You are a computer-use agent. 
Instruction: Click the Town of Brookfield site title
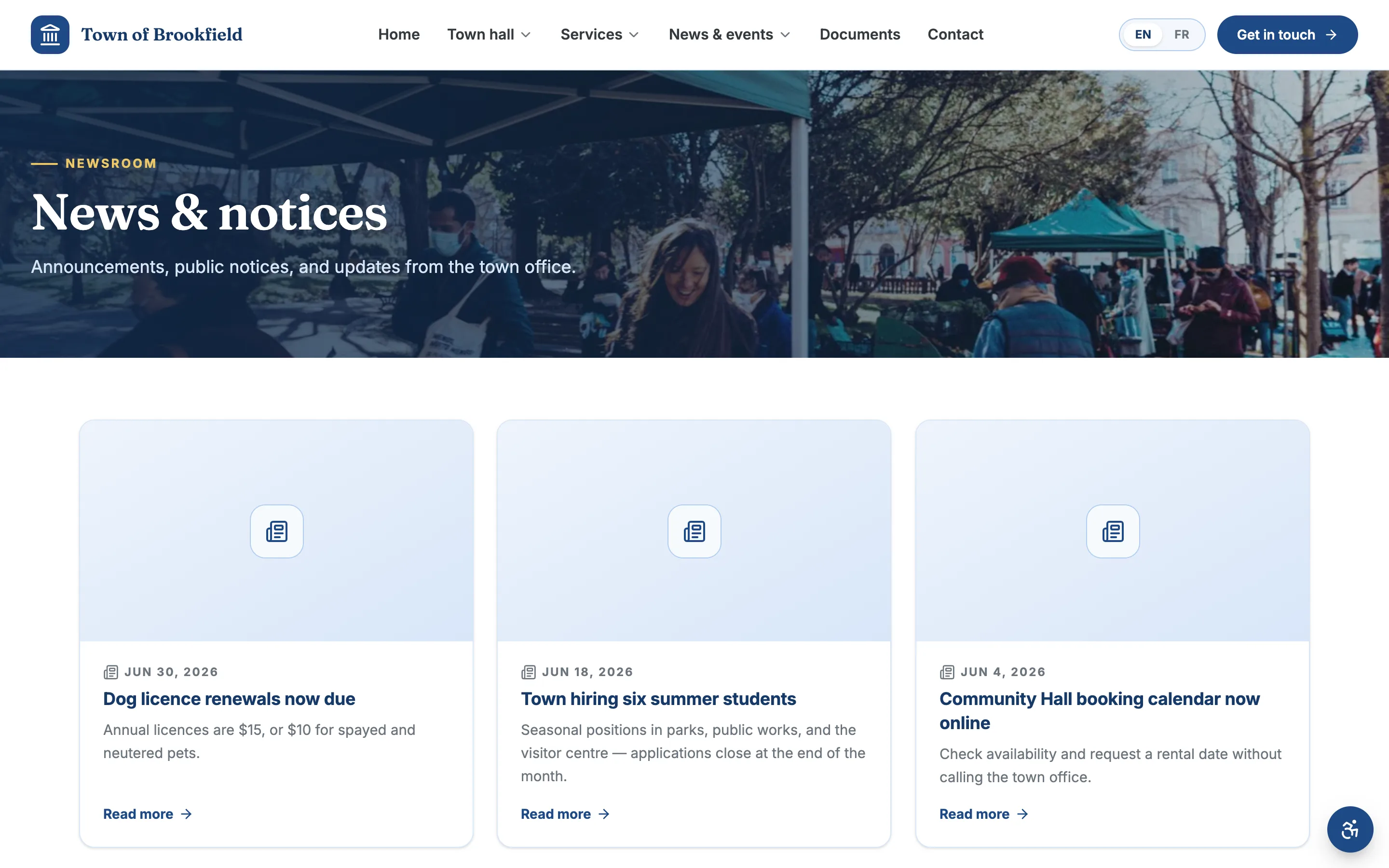[x=162, y=34]
